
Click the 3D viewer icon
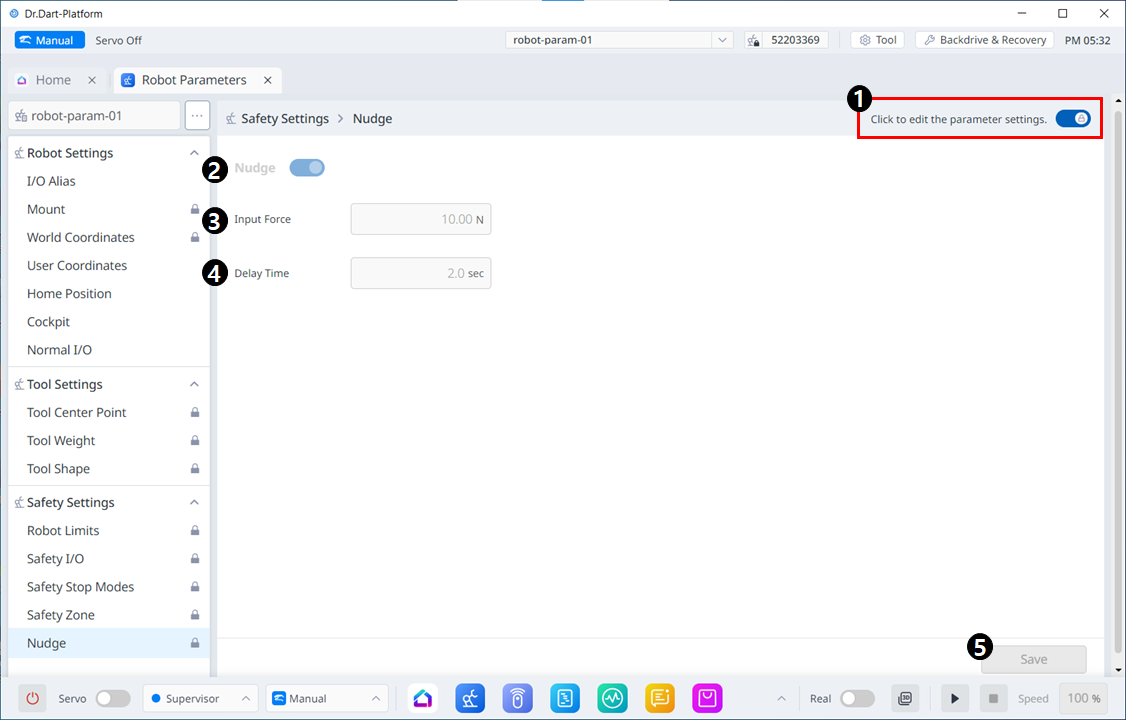click(905, 698)
